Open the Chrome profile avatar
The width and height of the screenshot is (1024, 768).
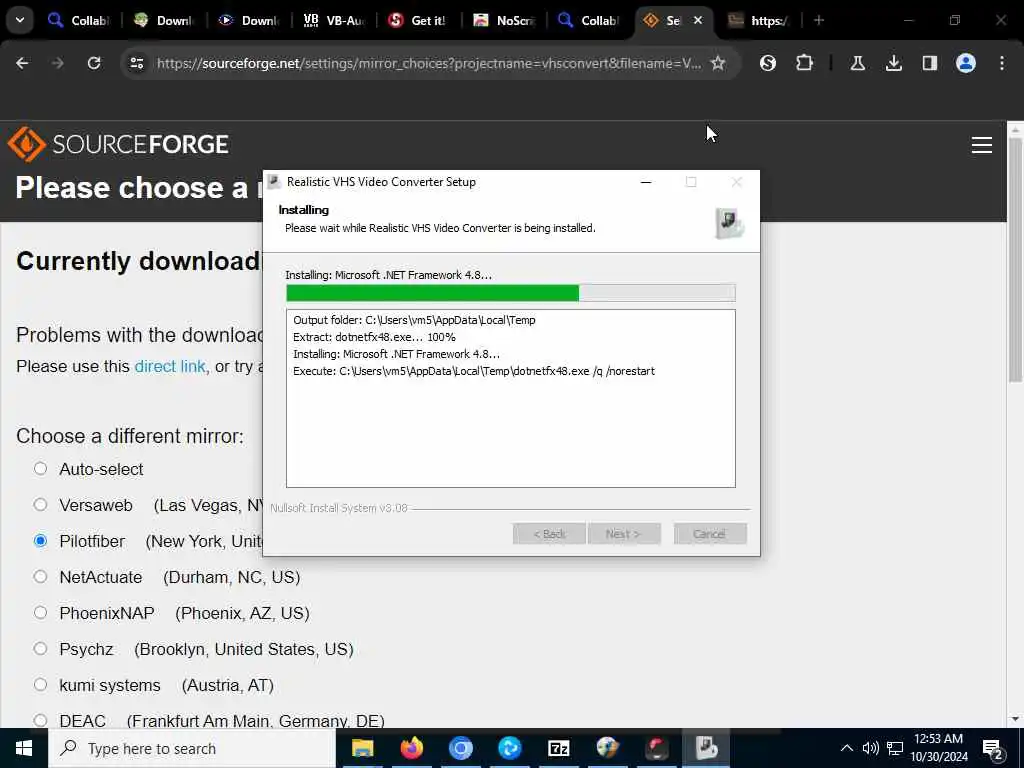tap(965, 63)
